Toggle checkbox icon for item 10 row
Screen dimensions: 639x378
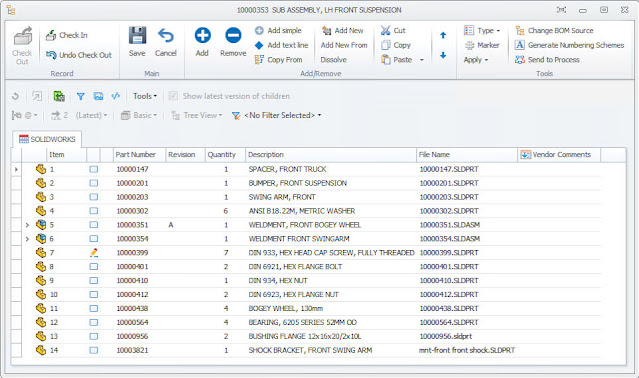click(94, 294)
